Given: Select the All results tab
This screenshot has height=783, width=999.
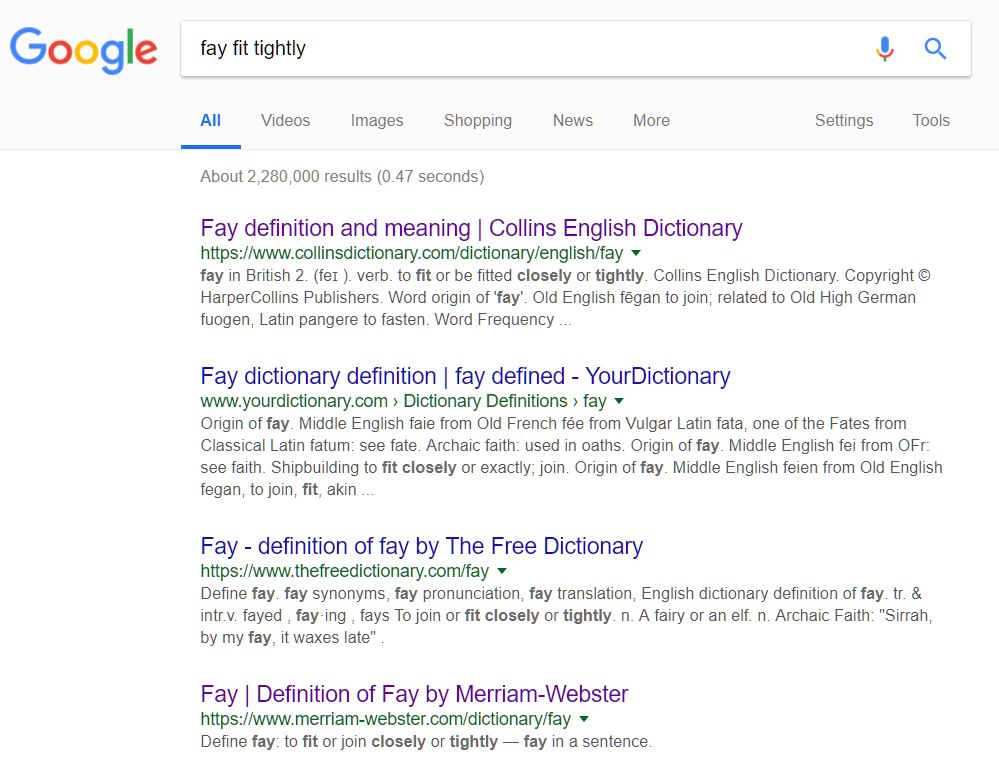Looking at the screenshot, I should (x=210, y=120).
